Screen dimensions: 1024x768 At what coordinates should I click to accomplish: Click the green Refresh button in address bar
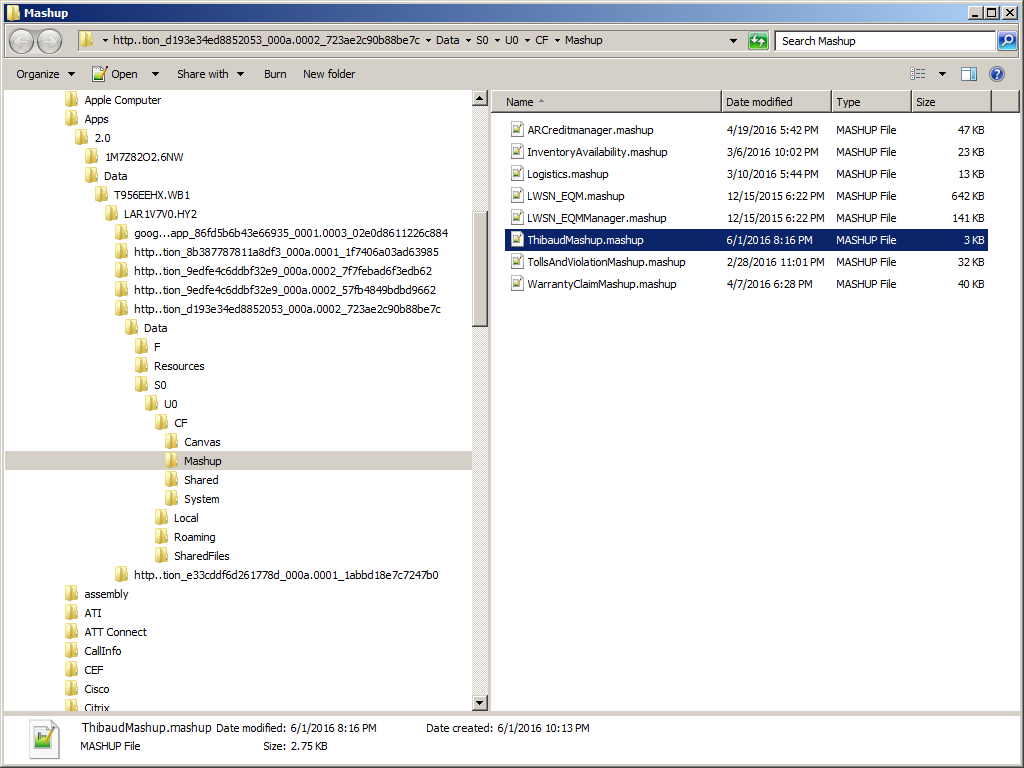[x=759, y=41]
